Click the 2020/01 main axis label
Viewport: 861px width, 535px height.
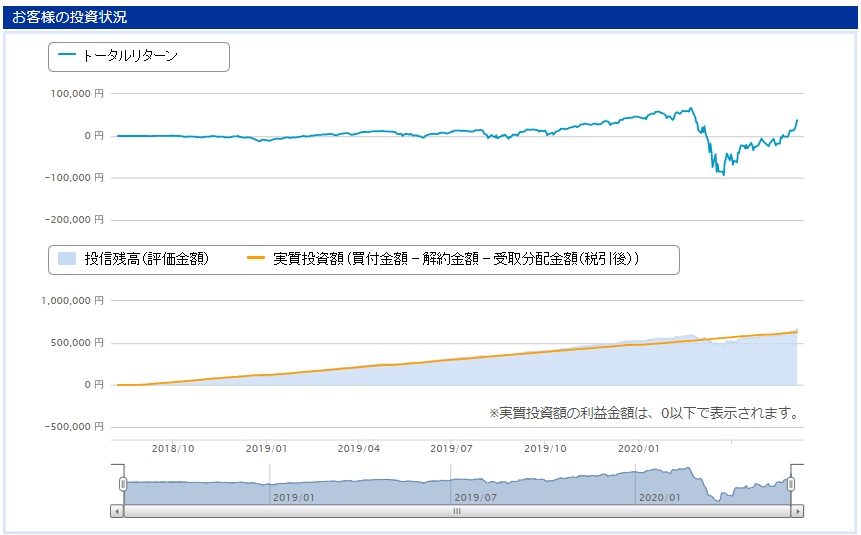639,449
